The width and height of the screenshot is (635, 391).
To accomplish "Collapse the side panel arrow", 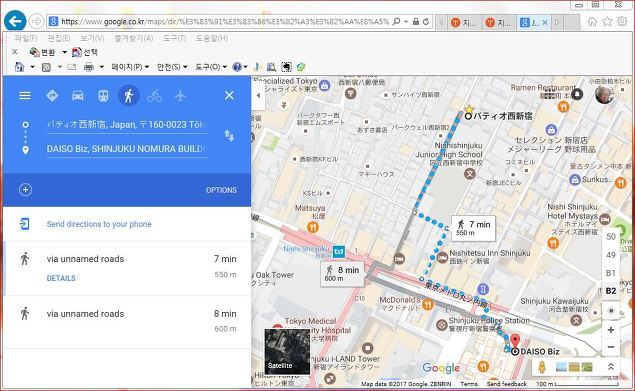I will pyautogui.click(x=258, y=96).
